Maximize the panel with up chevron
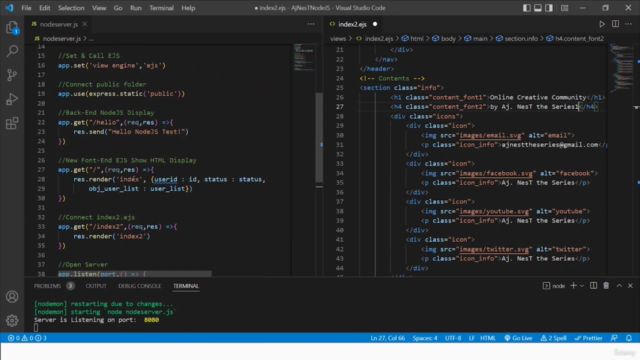Image resolution: width=640 pixels, height=360 pixels. 619,286
